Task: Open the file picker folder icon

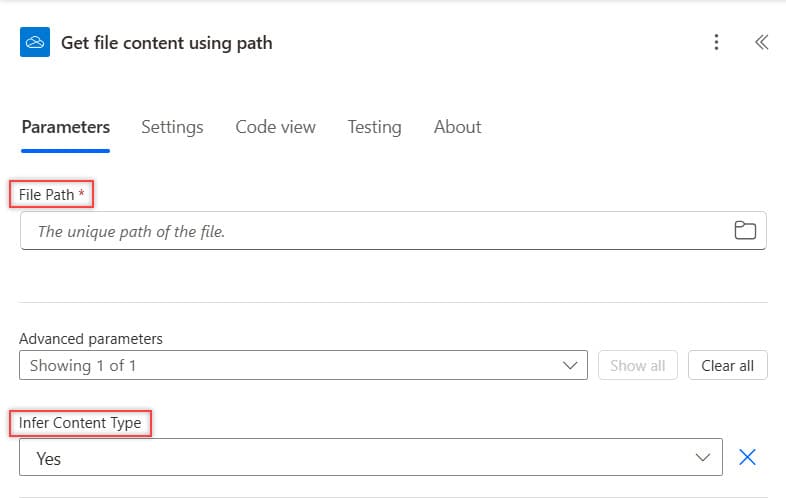Action: click(745, 230)
